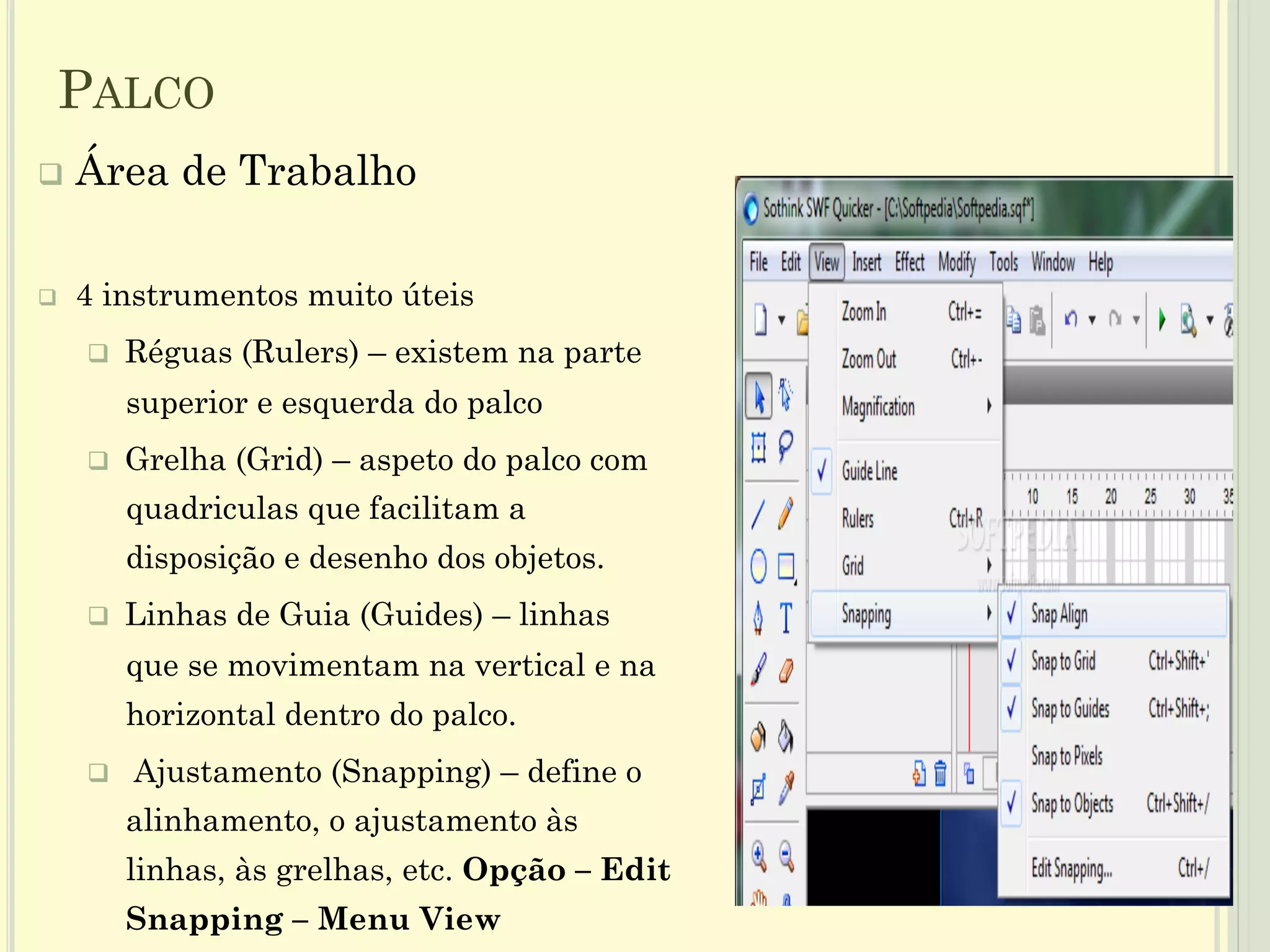Select the Lasso tool
Screen dimensions: 1270x952
click(786, 446)
